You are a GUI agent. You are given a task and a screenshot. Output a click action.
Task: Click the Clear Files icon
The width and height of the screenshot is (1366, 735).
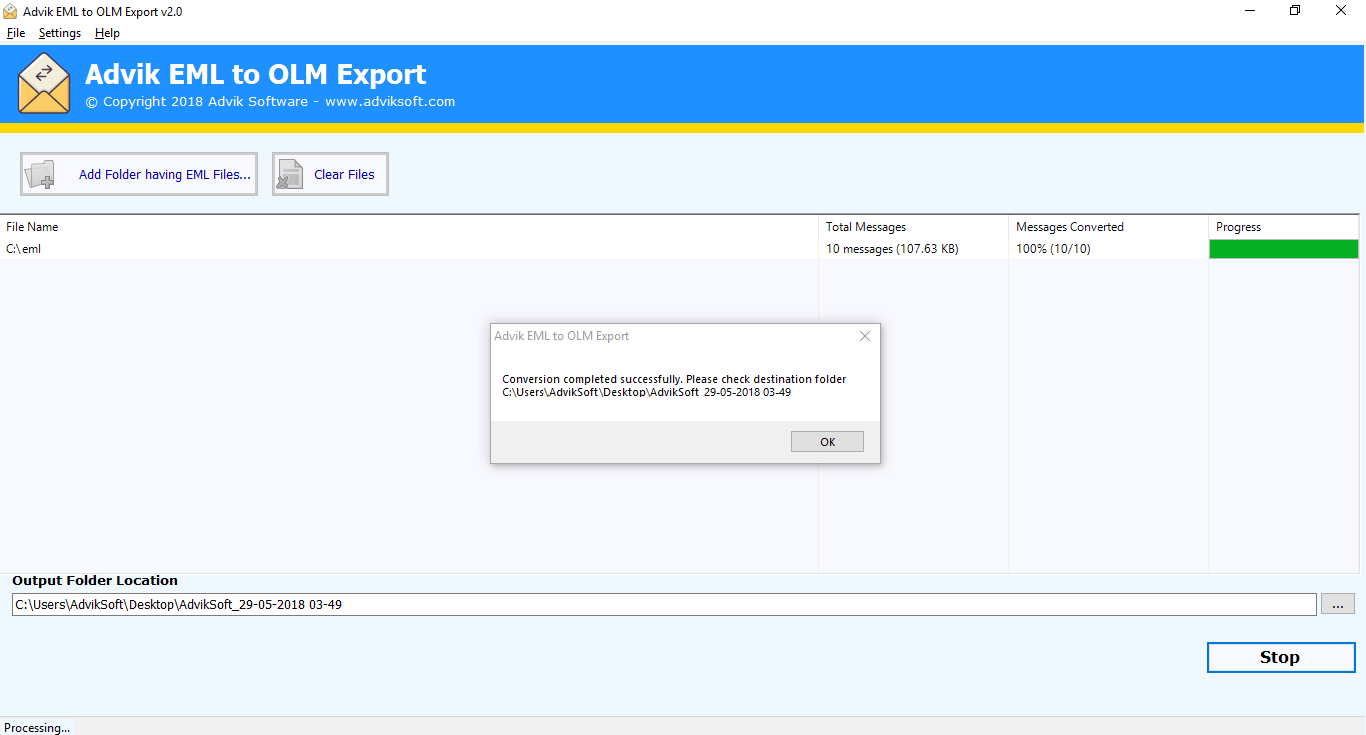click(289, 173)
